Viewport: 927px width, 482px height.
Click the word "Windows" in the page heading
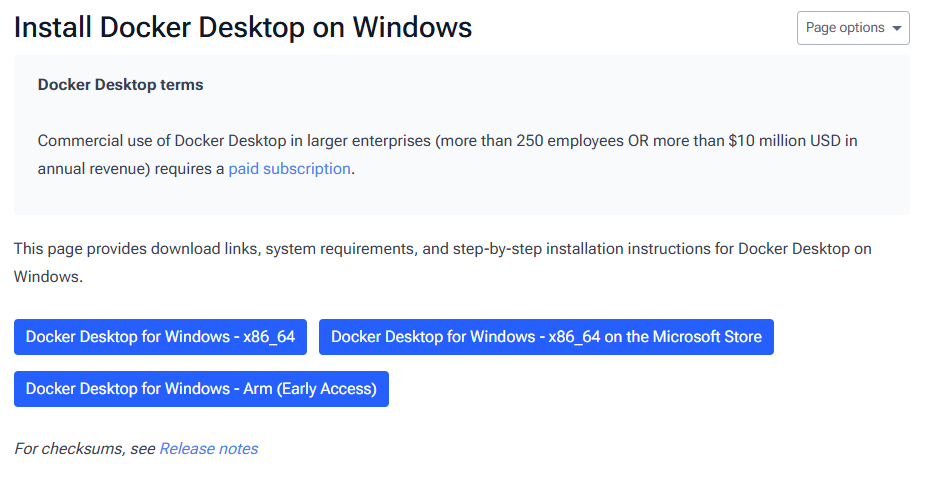[x=412, y=27]
